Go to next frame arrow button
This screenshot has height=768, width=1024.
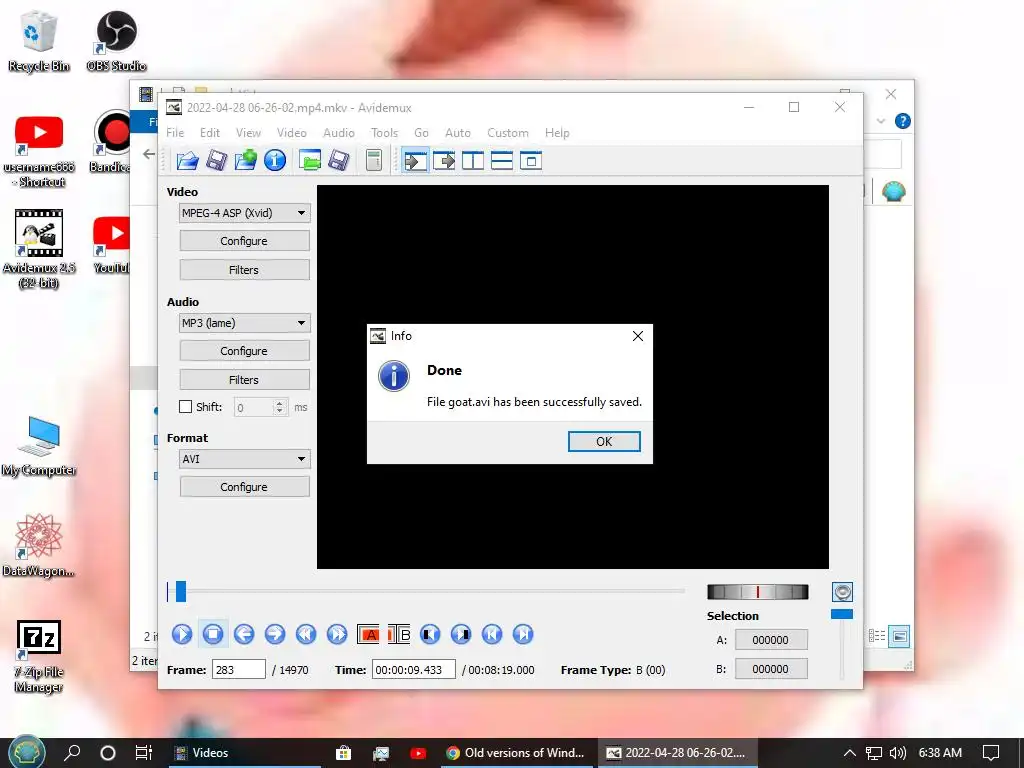coord(275,634)
